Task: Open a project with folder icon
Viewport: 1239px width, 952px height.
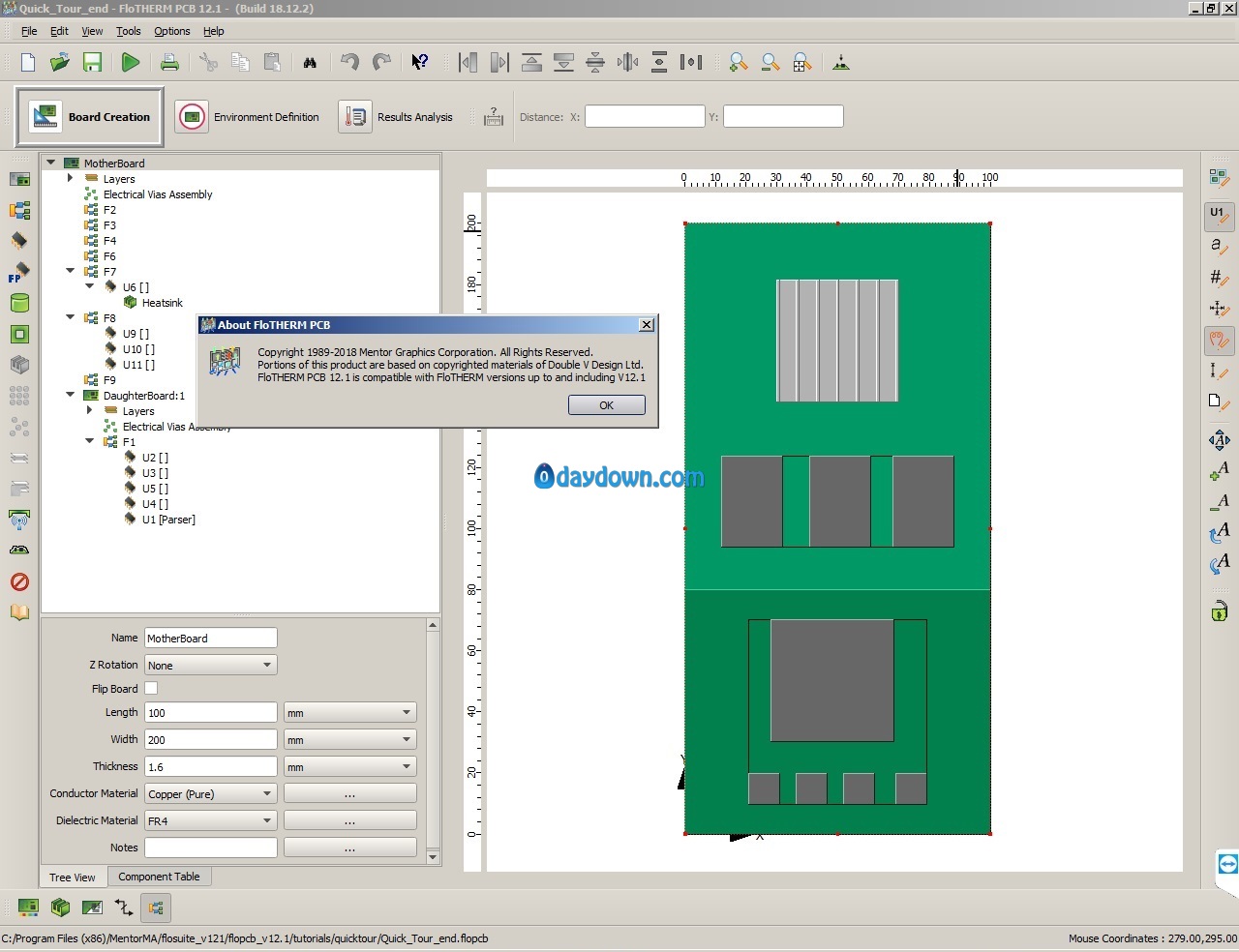Action: [60, 63]
